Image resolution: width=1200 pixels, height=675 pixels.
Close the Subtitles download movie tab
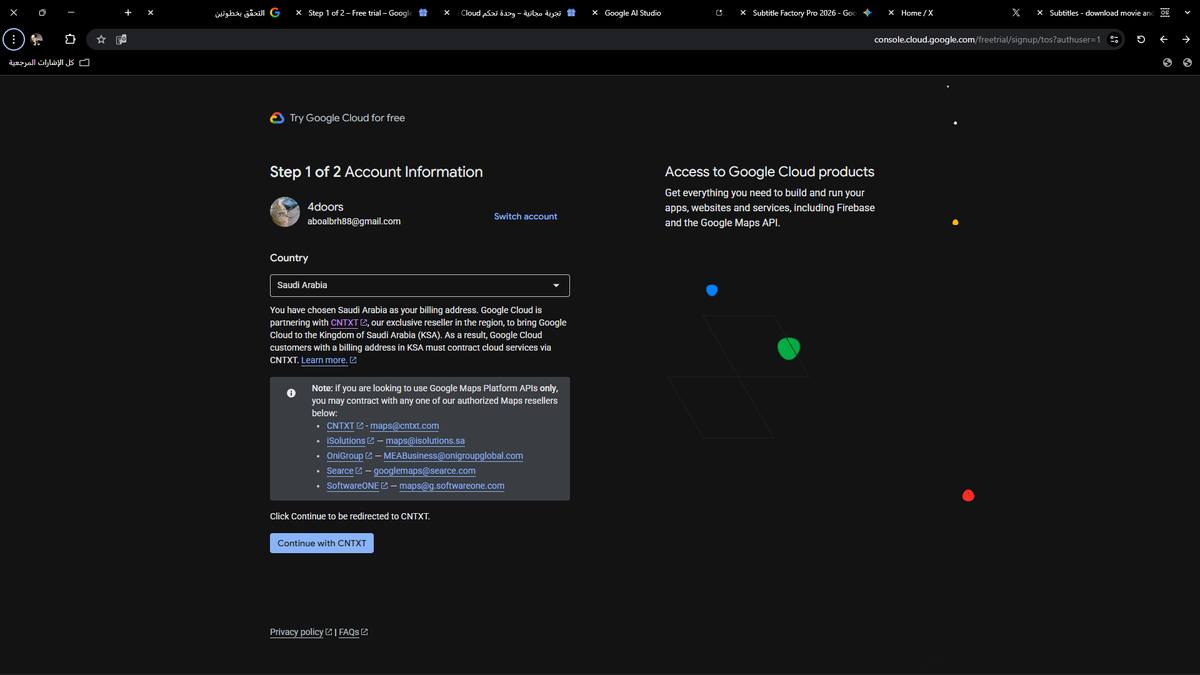click(1040, 13)
